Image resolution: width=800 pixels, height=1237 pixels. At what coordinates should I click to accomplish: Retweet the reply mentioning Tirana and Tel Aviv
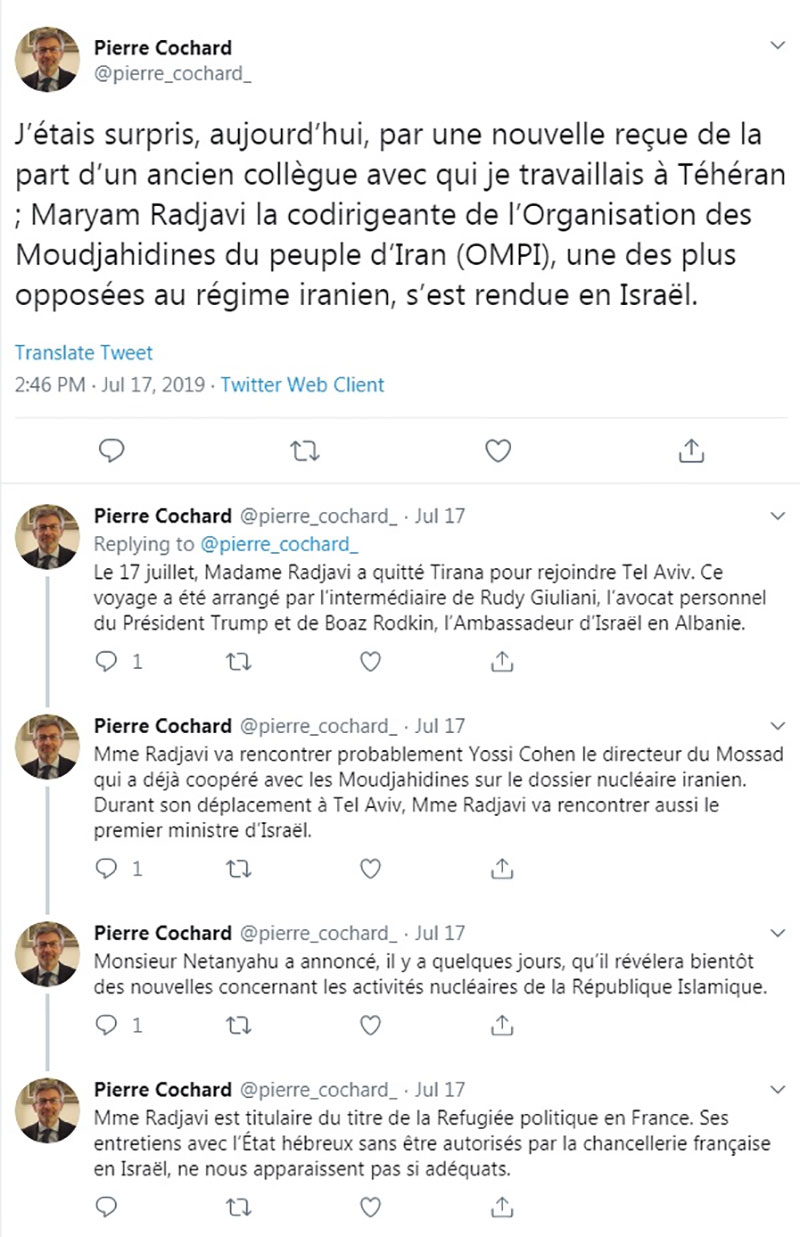click(239, 661)
